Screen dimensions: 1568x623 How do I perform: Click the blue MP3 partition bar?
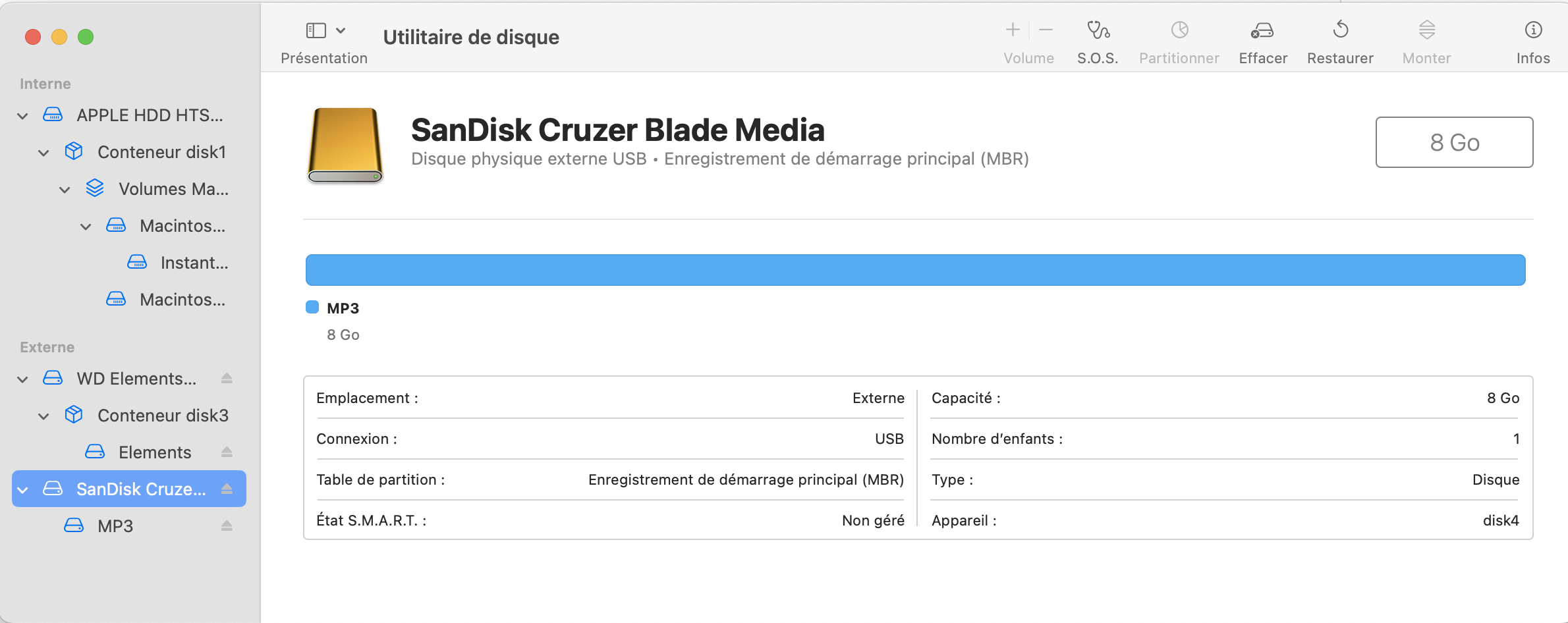click(x=914, y=270)
